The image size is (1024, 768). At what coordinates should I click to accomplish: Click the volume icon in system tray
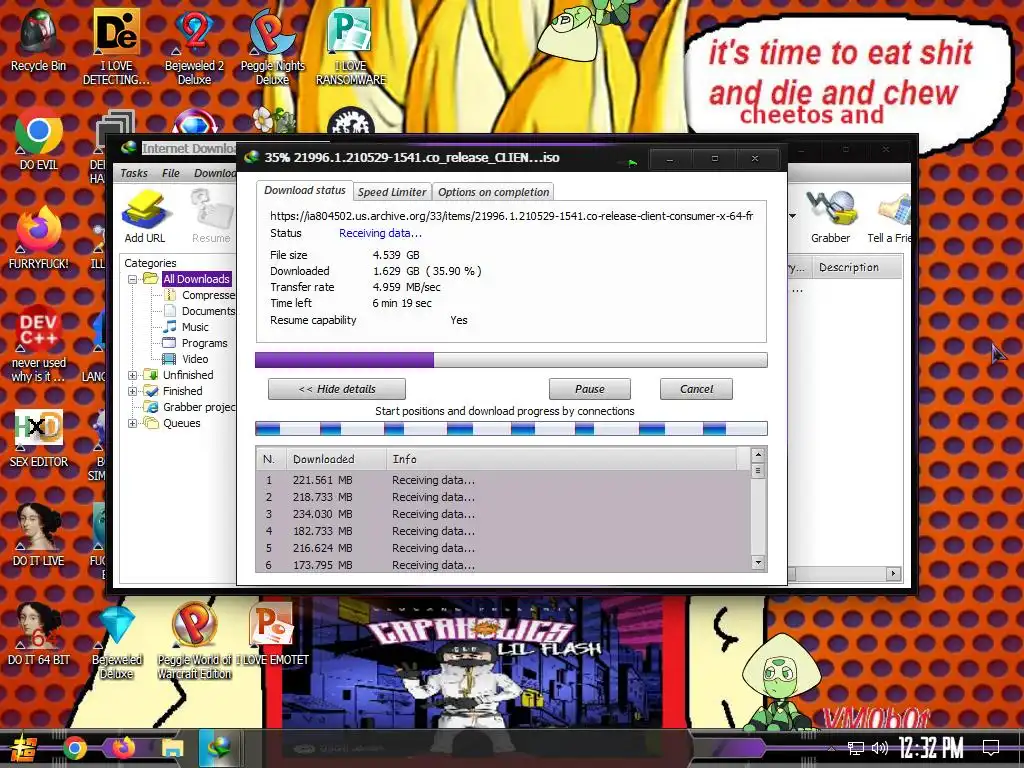coord(880,748)
